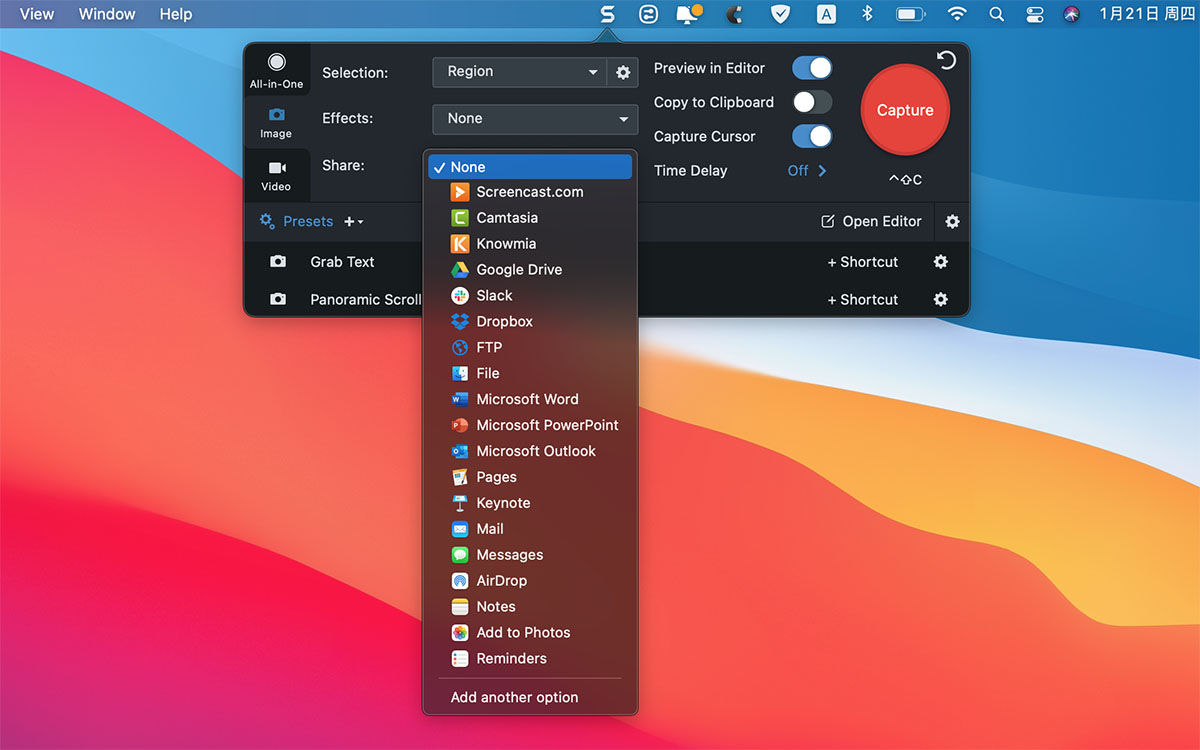Choose Slack share option
The height and width of the screenshot is (750, 1200).
[x=530, y=296]
